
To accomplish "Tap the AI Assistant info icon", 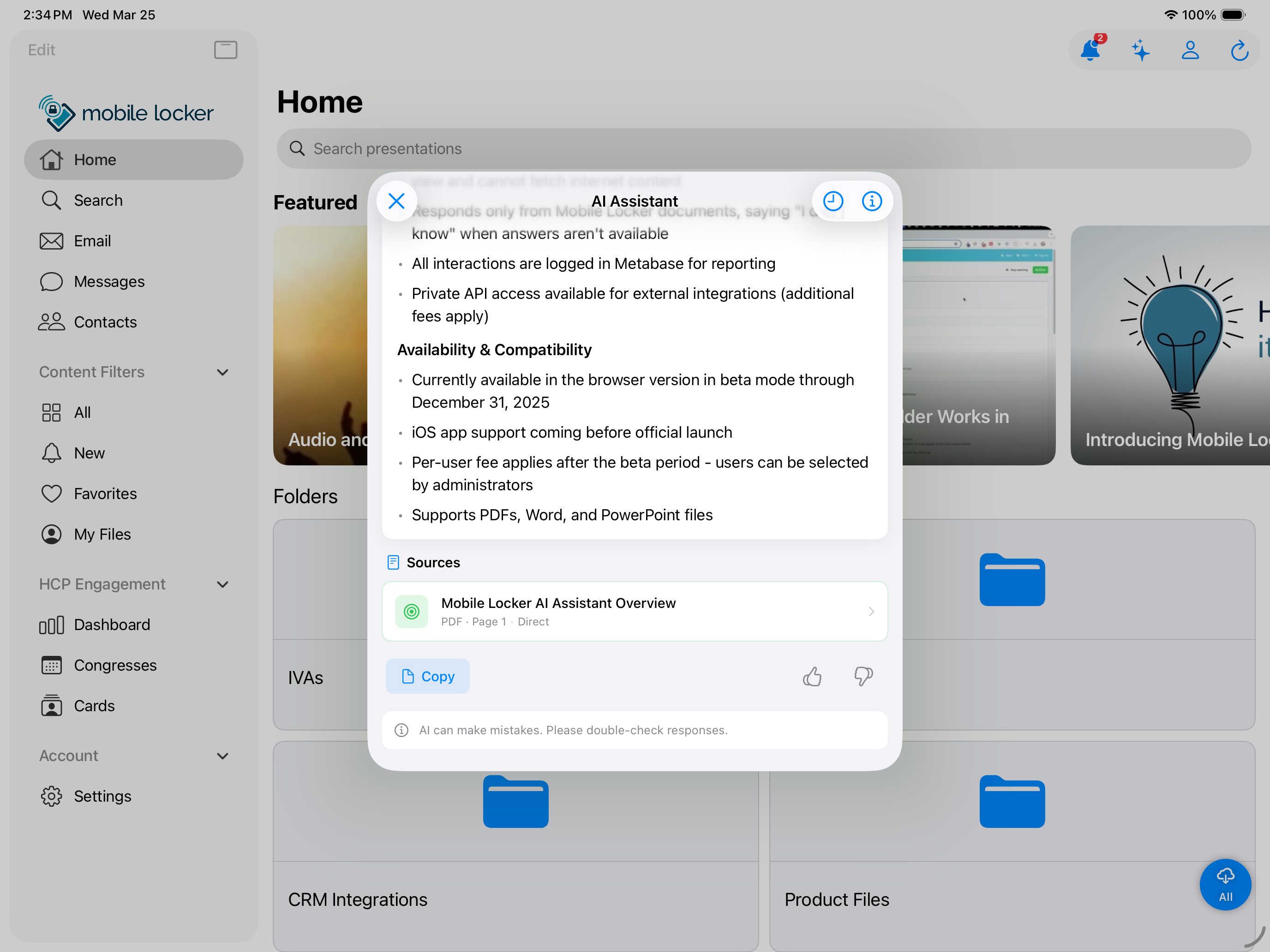I will pos(872,202).
